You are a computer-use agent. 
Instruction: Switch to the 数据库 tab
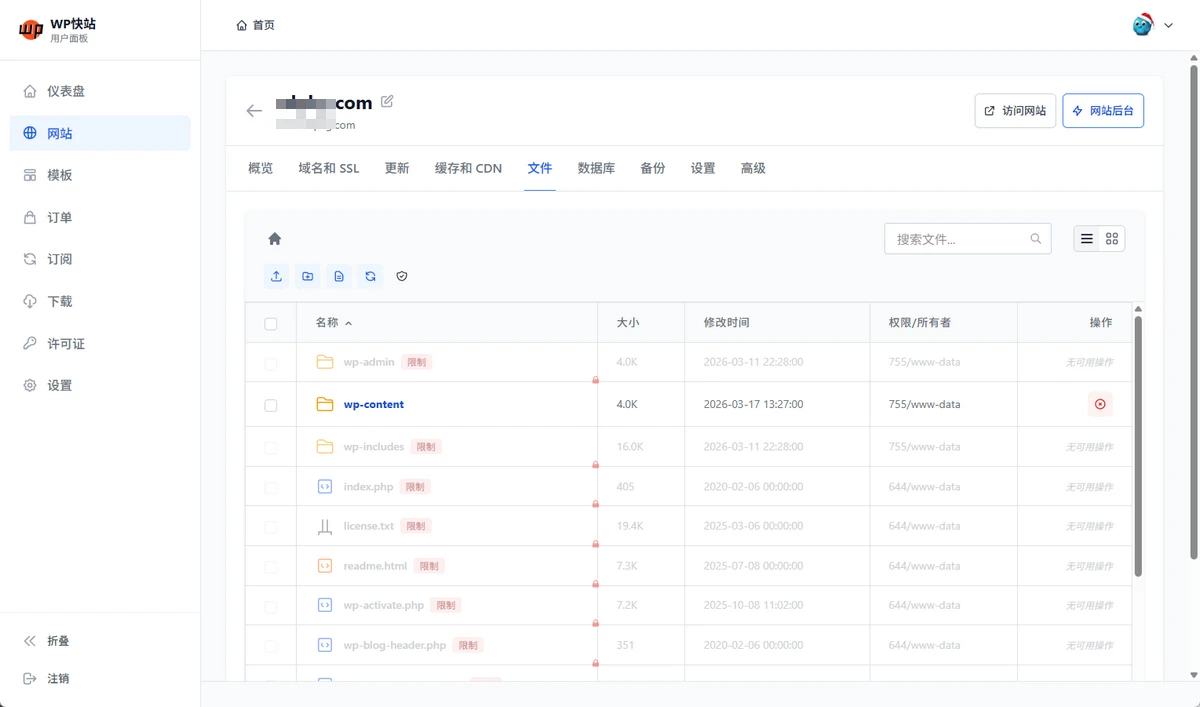click(x=596, y=168)
